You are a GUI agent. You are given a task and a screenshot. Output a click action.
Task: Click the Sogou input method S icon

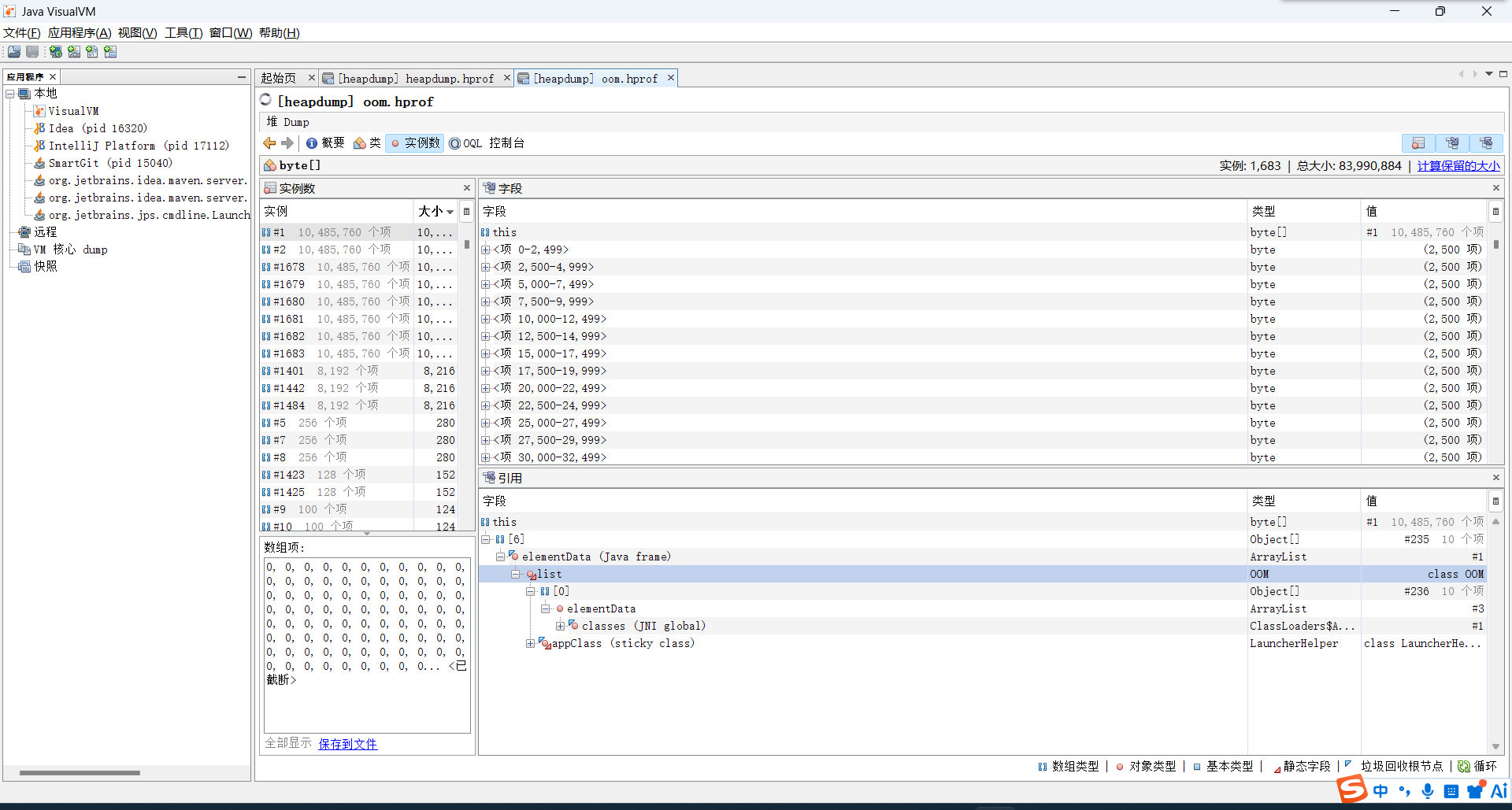(x=1352, y=789)
